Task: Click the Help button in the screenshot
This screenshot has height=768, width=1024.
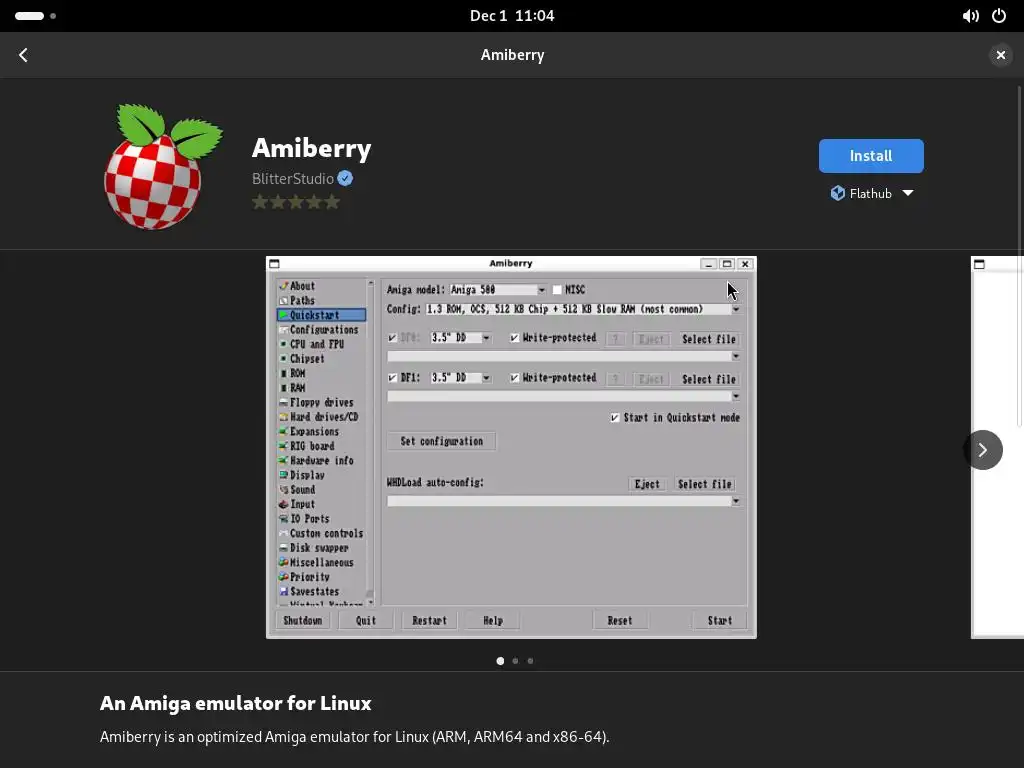Action: click(492, 620)
